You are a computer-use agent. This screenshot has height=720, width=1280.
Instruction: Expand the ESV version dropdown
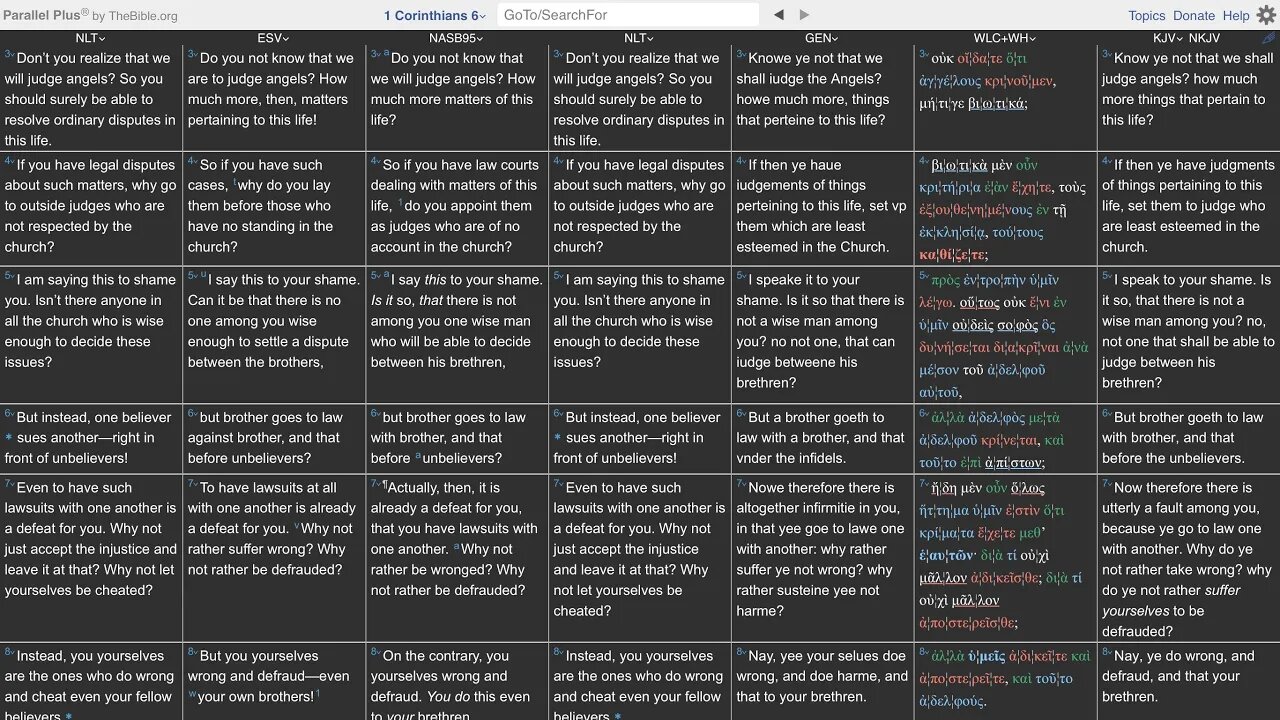tap(274, 38)
